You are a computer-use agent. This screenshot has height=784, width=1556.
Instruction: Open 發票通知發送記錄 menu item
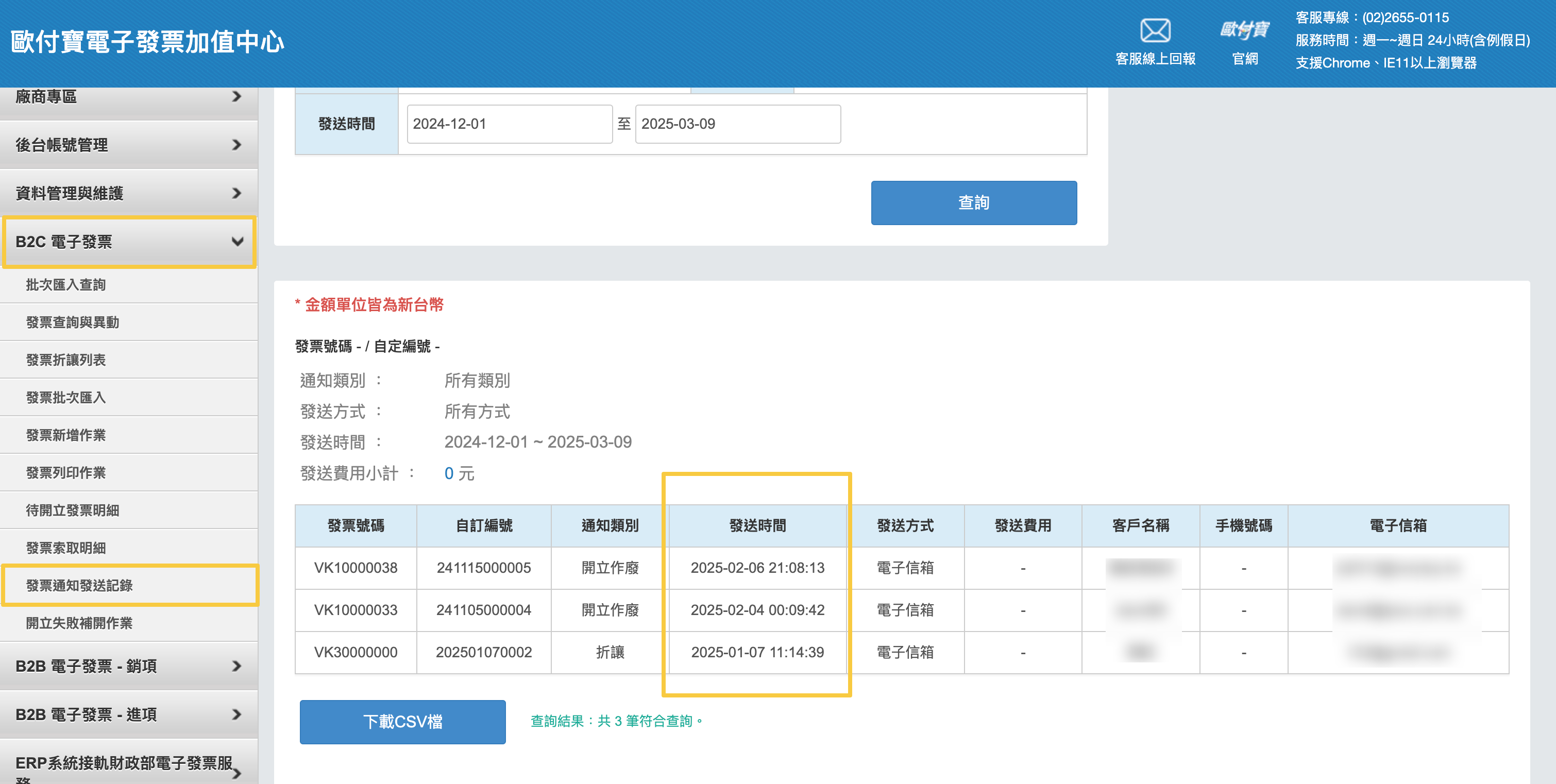130,585
